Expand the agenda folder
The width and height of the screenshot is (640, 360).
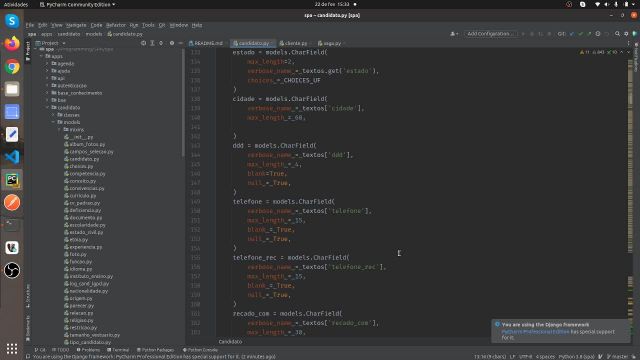[47, 64]
